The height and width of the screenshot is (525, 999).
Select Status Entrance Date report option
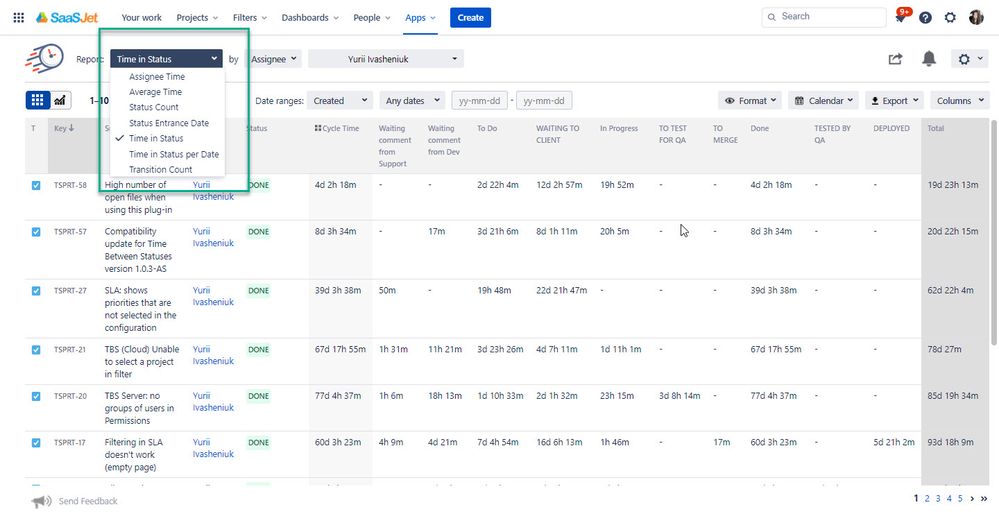pyautogui.click(x=168, y=123)
